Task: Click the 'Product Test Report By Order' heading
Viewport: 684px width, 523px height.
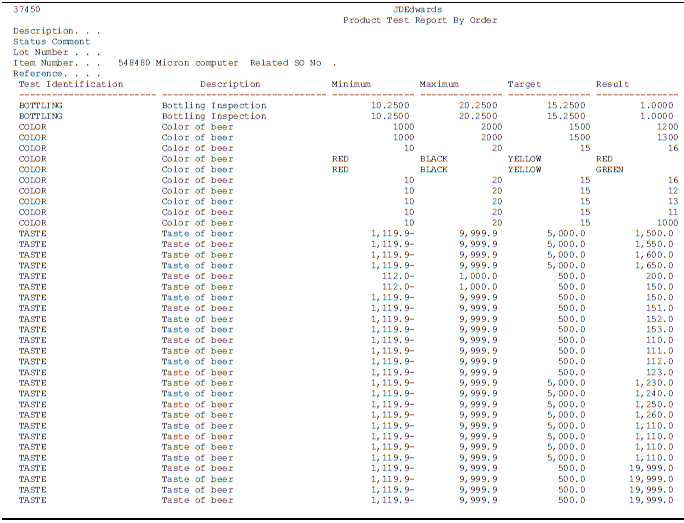Action: 420,20
